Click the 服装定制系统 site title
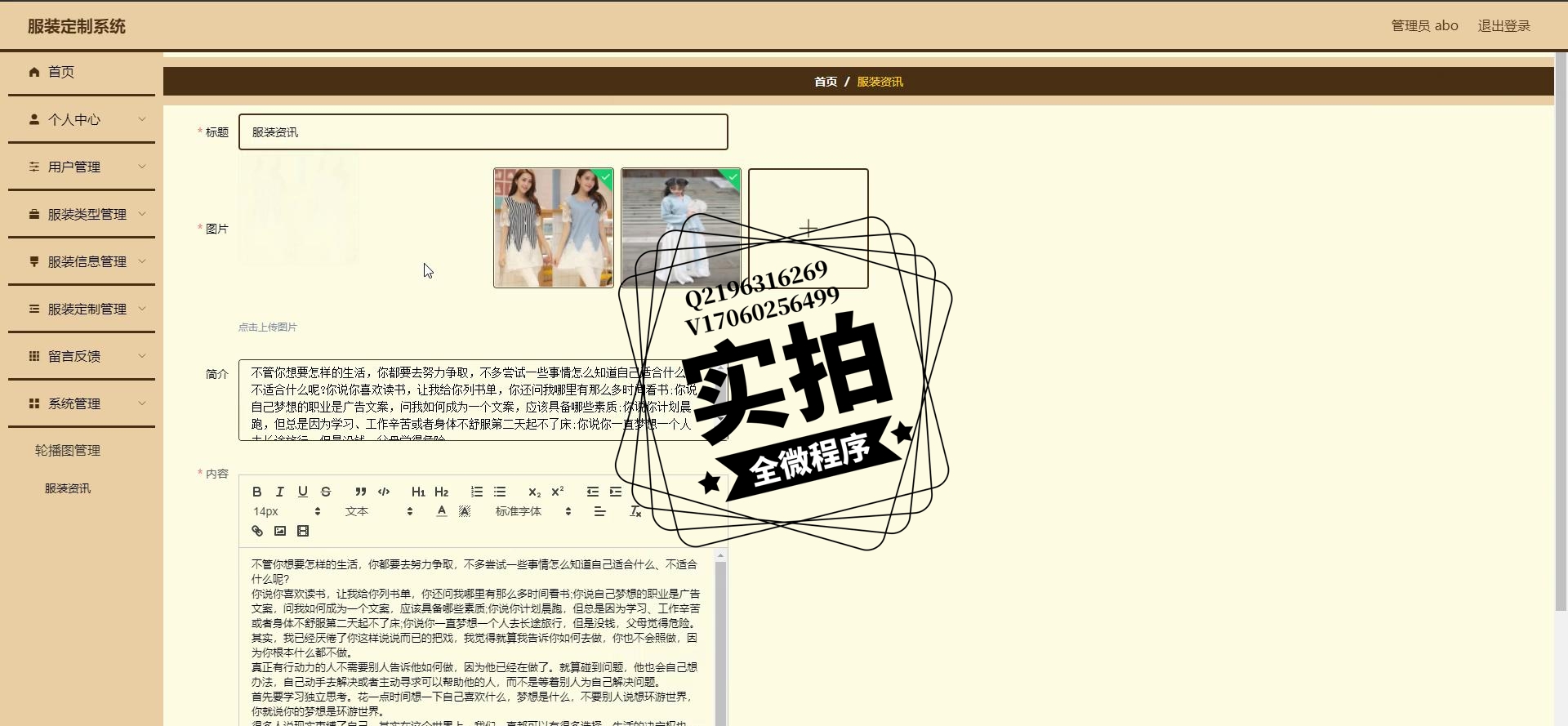This screenshot has width=1568, height=726. pos(77,26)
